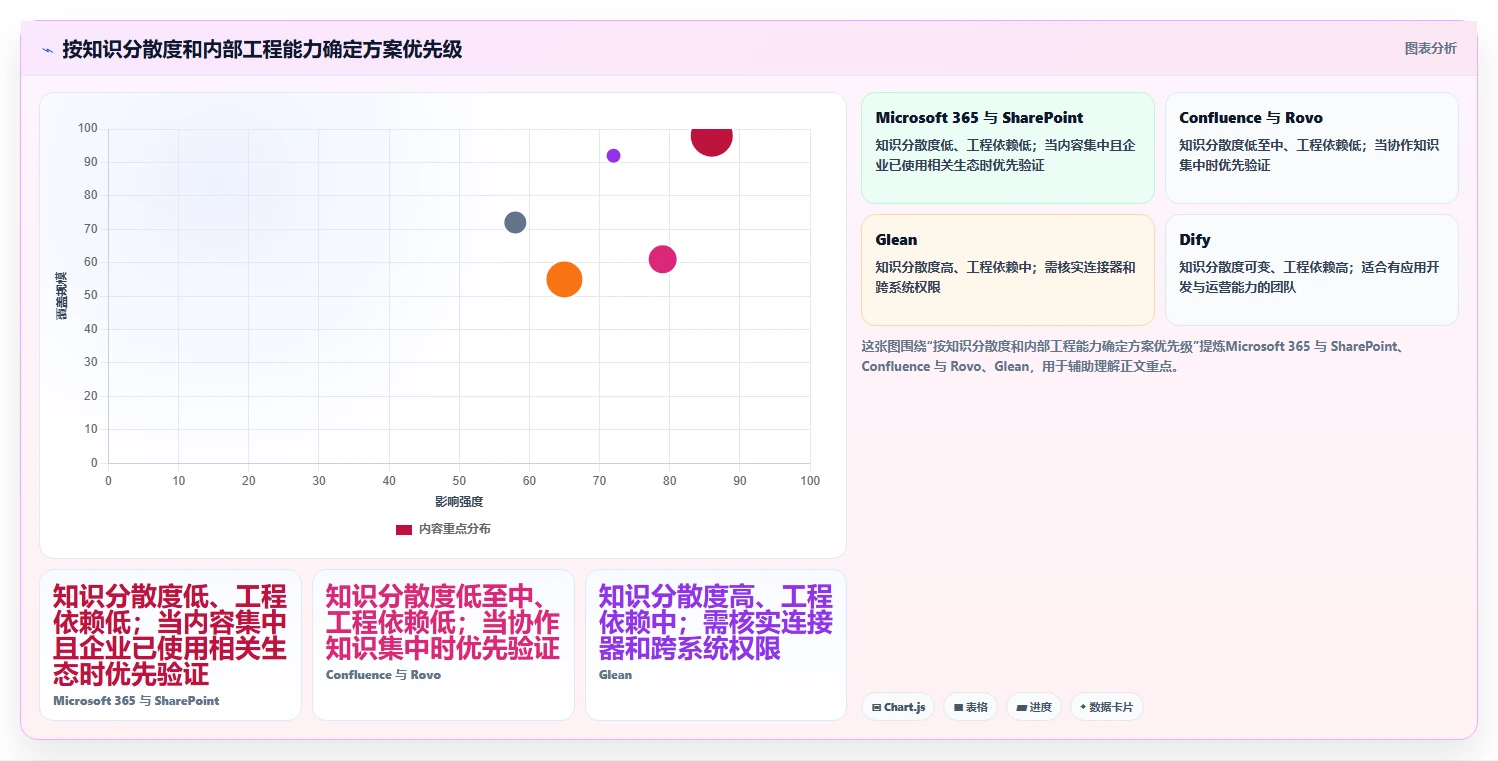Click the Confluence 与 Rovo caption under pink headline
The height and width of the screenshot is (761, 1498).
383,675
